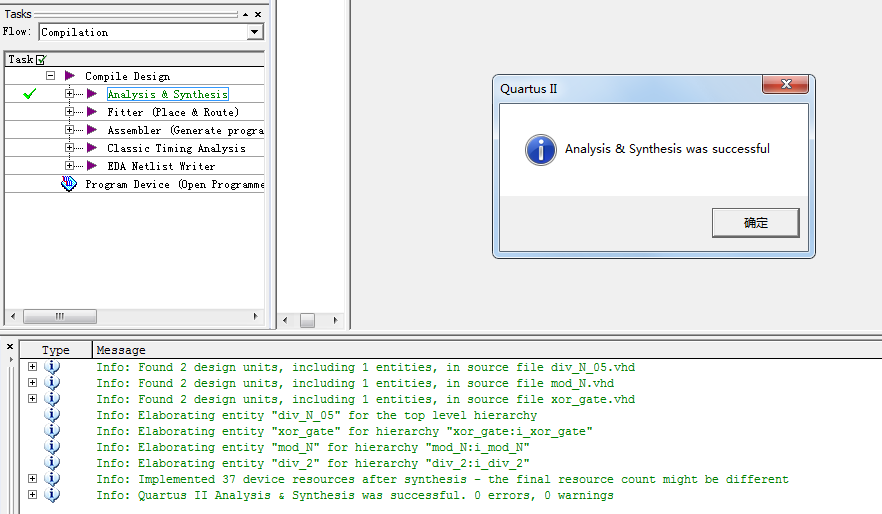
Task: Select the Fitter (Place & Route) task label
Action: click(173, 112)
